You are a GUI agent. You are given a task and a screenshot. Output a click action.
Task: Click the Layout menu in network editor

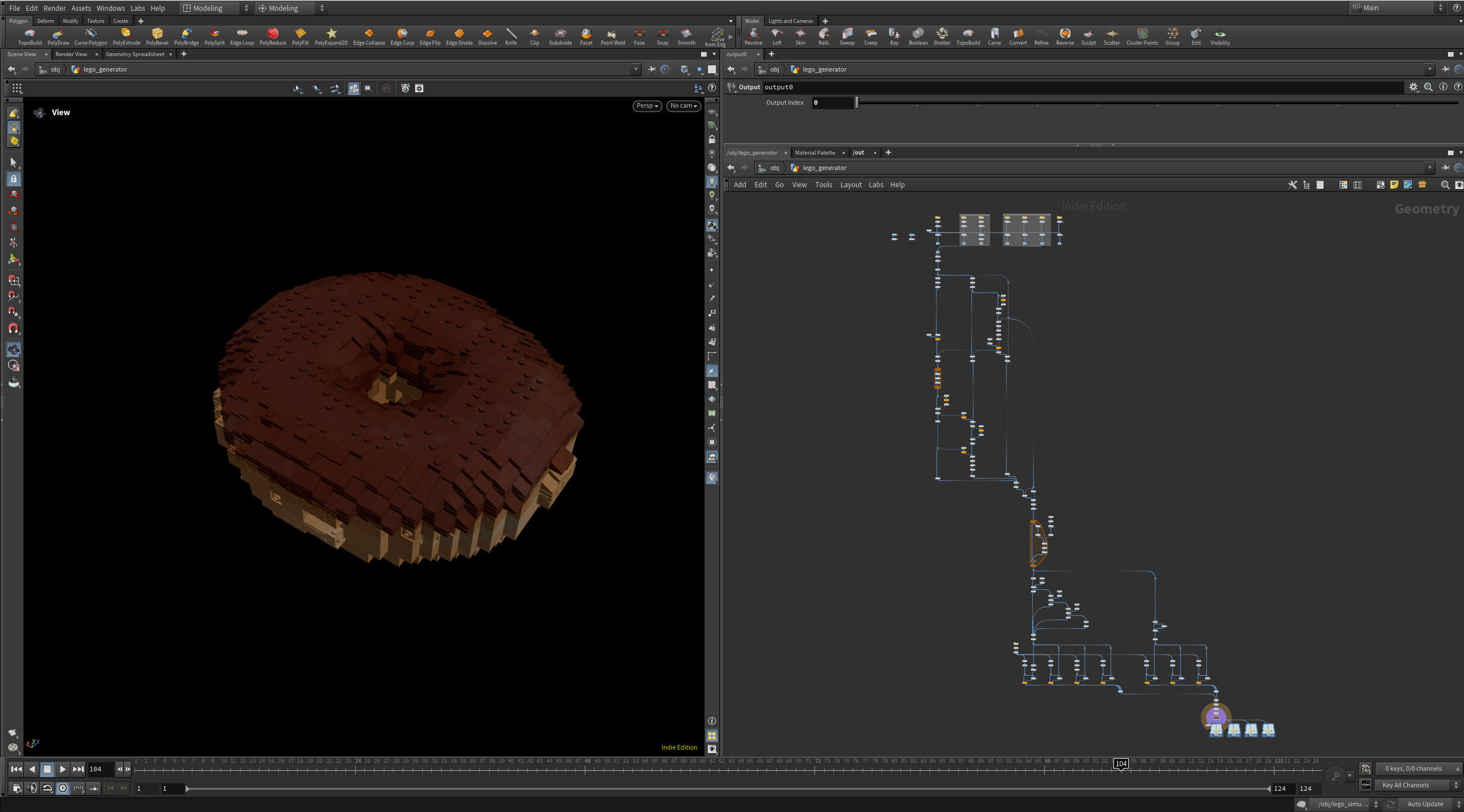tap(851, 184)
